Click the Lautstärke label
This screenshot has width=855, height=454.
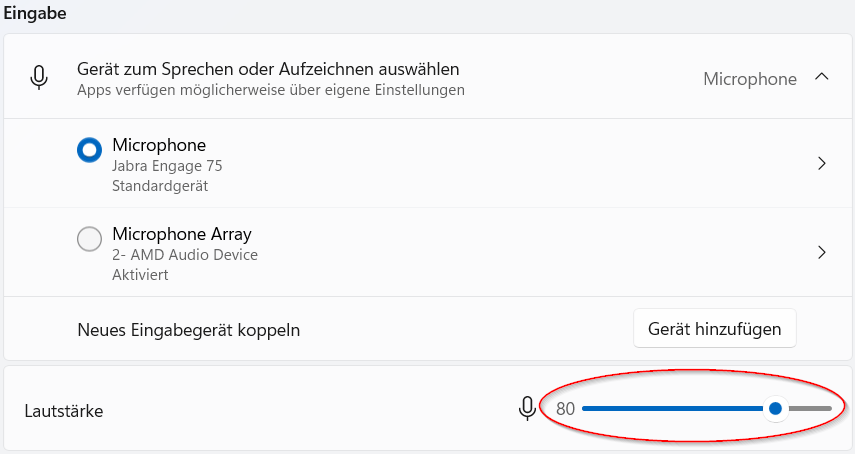64,411
